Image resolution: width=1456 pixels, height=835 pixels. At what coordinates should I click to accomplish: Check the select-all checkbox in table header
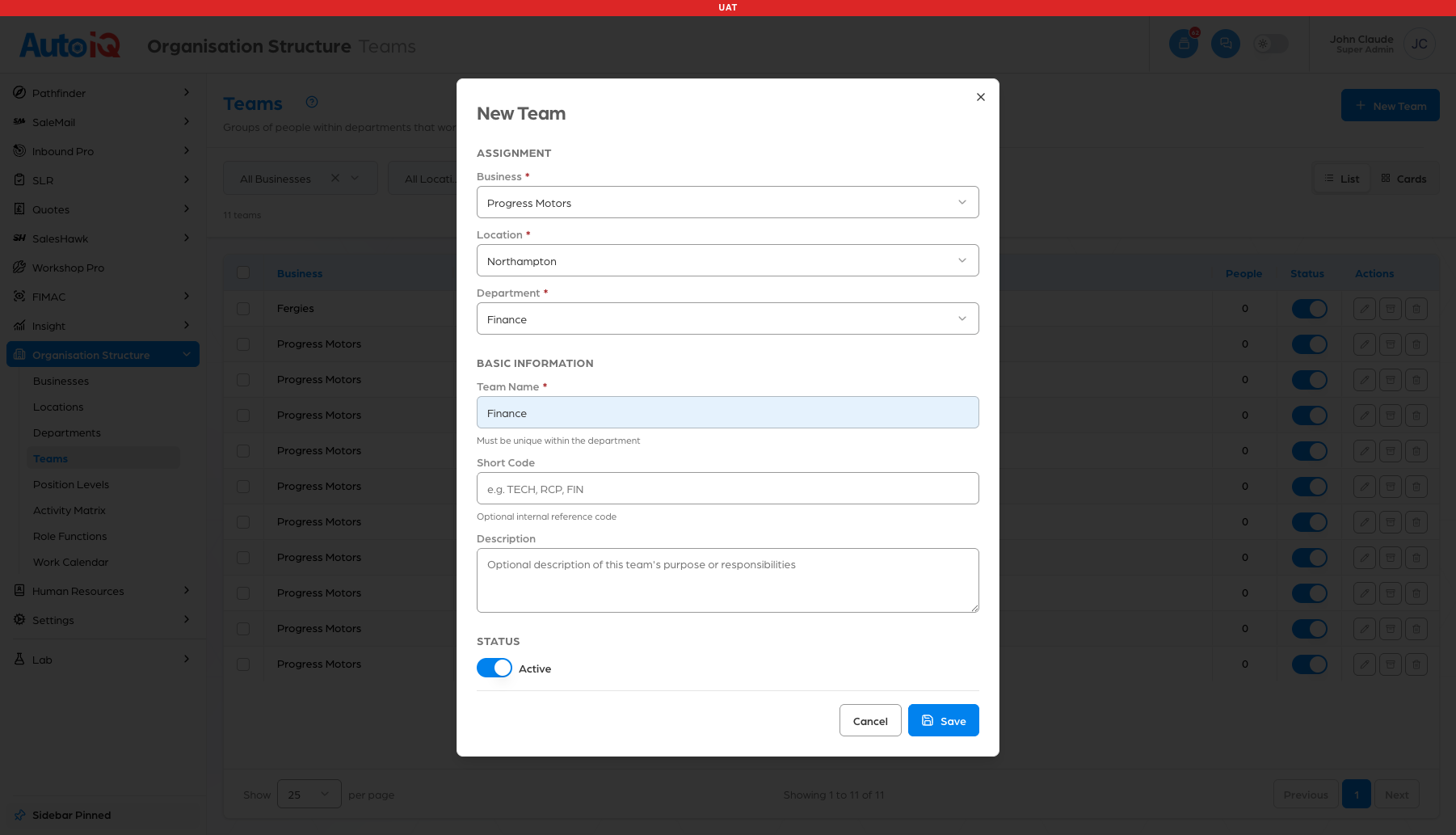[x=243, y=273]
